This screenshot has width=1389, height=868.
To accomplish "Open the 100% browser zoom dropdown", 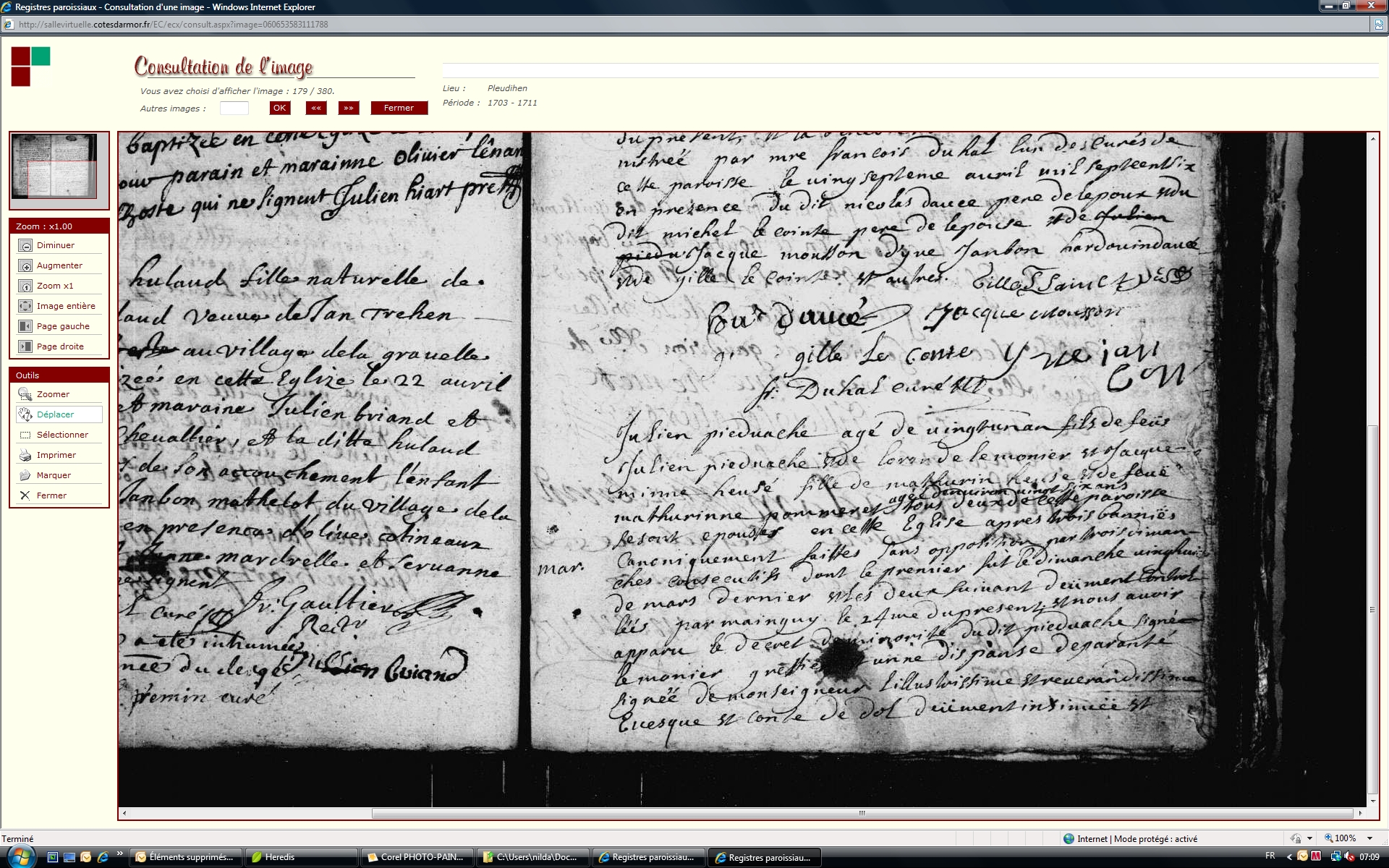I will click(x=1369, y=838).
